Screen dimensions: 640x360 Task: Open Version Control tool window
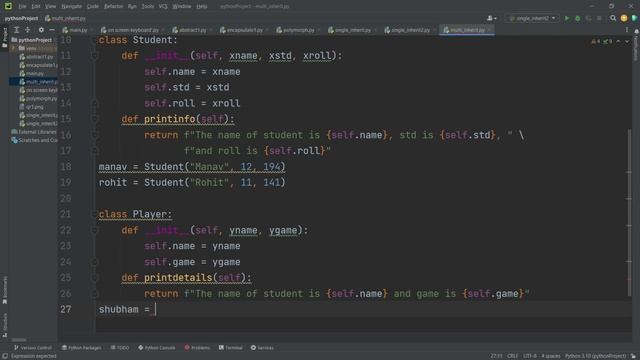coord(33,348)
